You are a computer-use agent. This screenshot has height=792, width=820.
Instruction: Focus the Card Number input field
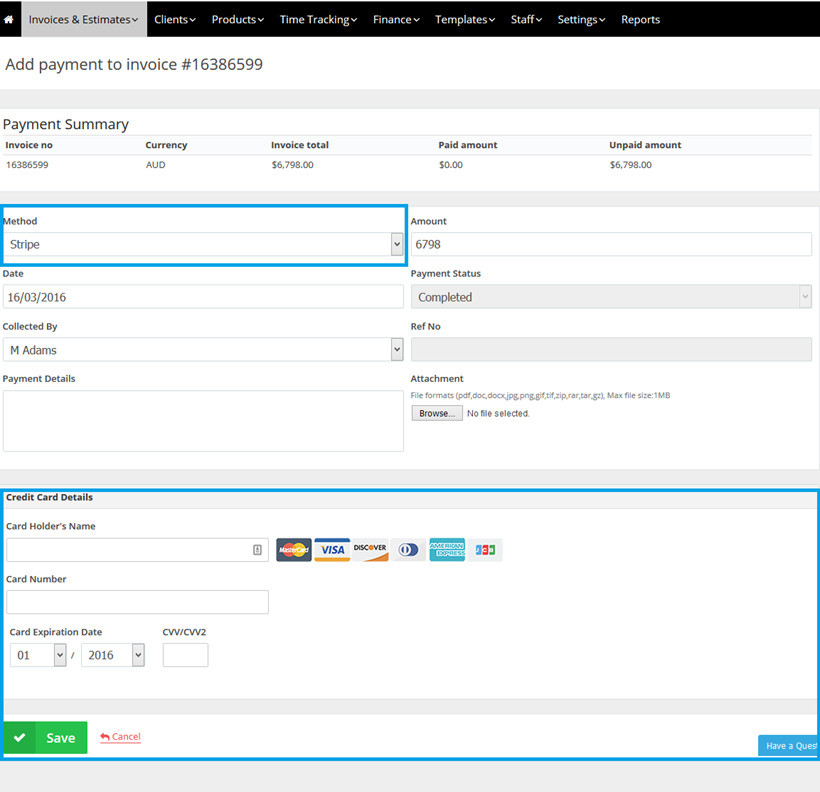[137, 602]
